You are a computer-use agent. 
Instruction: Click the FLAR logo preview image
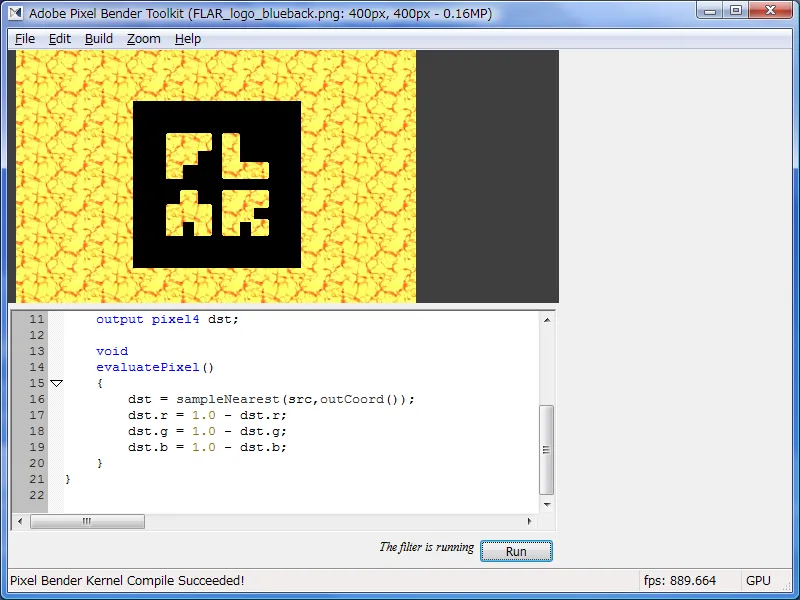click(x=216, y=176)
